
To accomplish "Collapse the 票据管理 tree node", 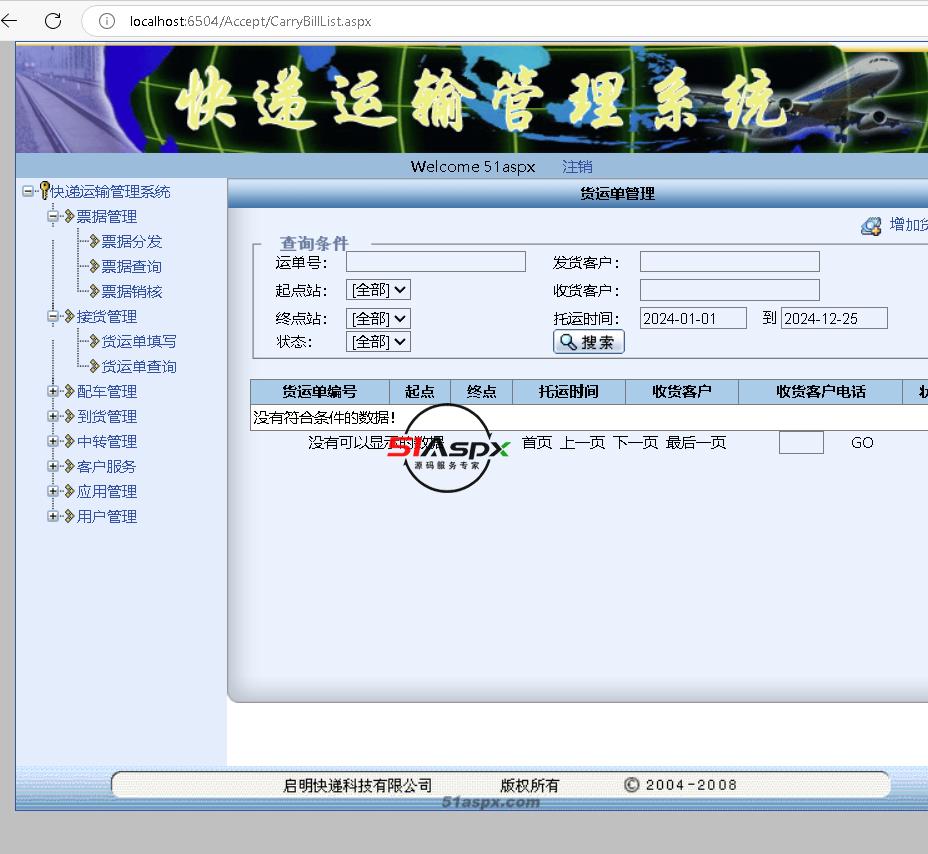I will [53, 216].
